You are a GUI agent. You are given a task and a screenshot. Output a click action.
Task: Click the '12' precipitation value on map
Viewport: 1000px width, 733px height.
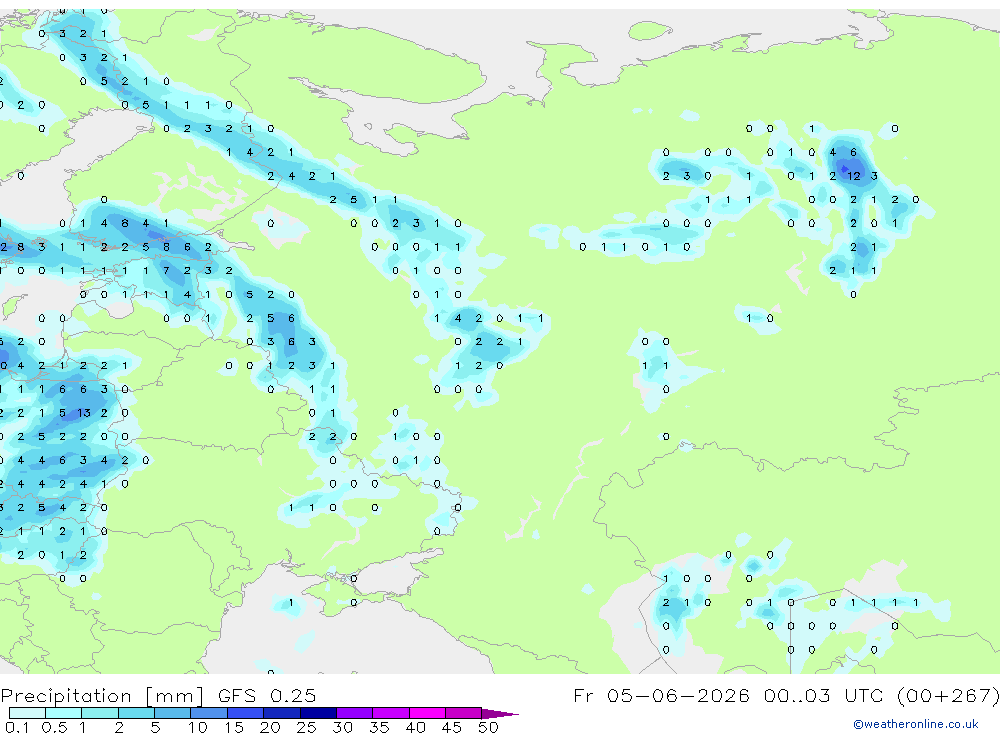click(x=854, y=176)
